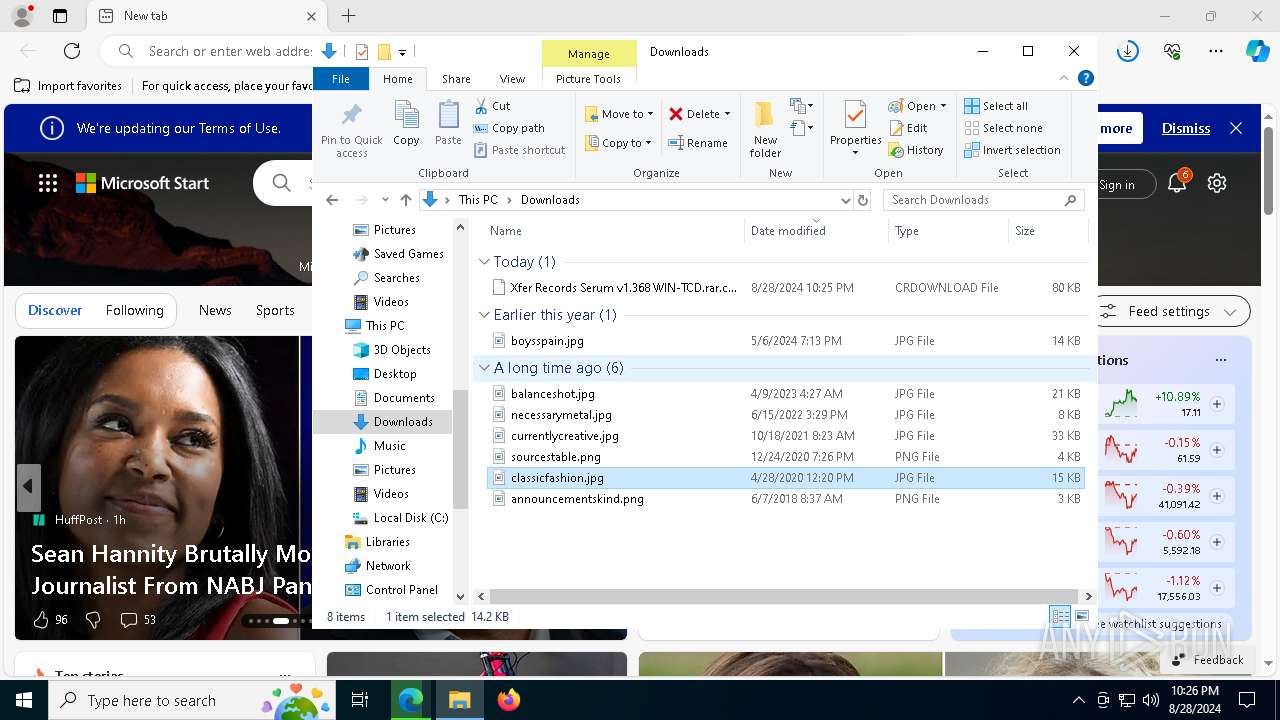Collapse the A long time ago group
Viewport: 1280px width, 720px height.
click(485, 368)
